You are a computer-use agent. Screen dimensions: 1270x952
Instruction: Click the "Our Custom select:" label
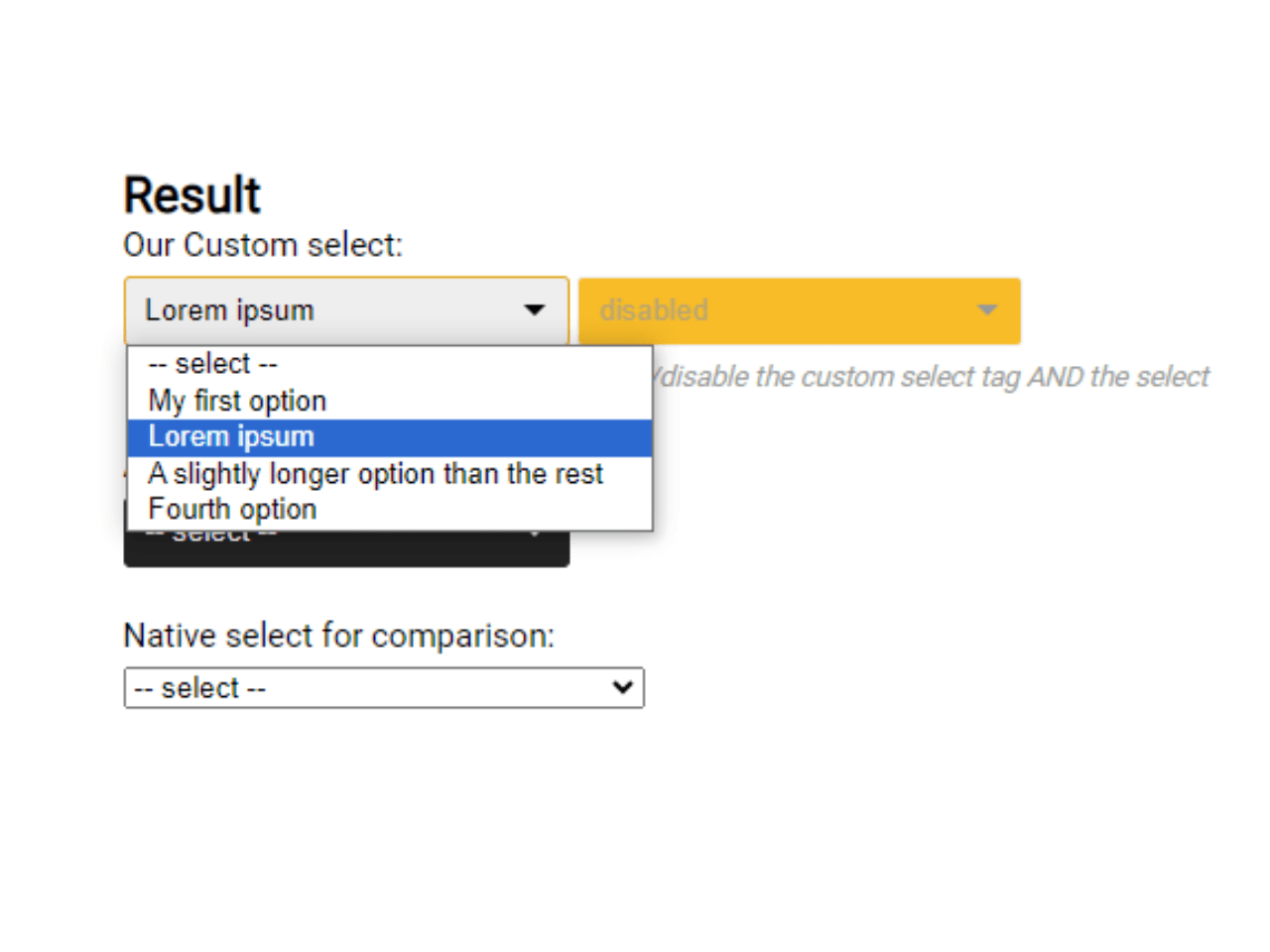click(x=263, y=245)
